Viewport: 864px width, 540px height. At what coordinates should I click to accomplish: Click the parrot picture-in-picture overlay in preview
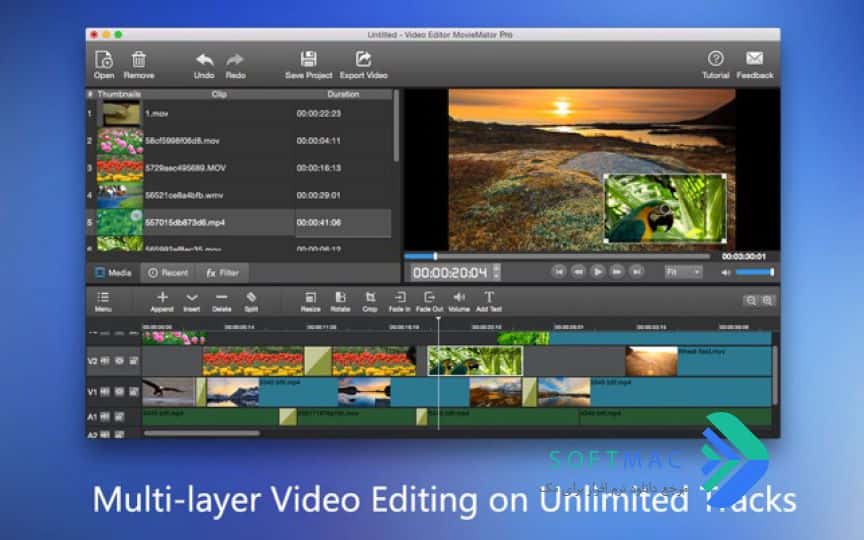(665, 208)
